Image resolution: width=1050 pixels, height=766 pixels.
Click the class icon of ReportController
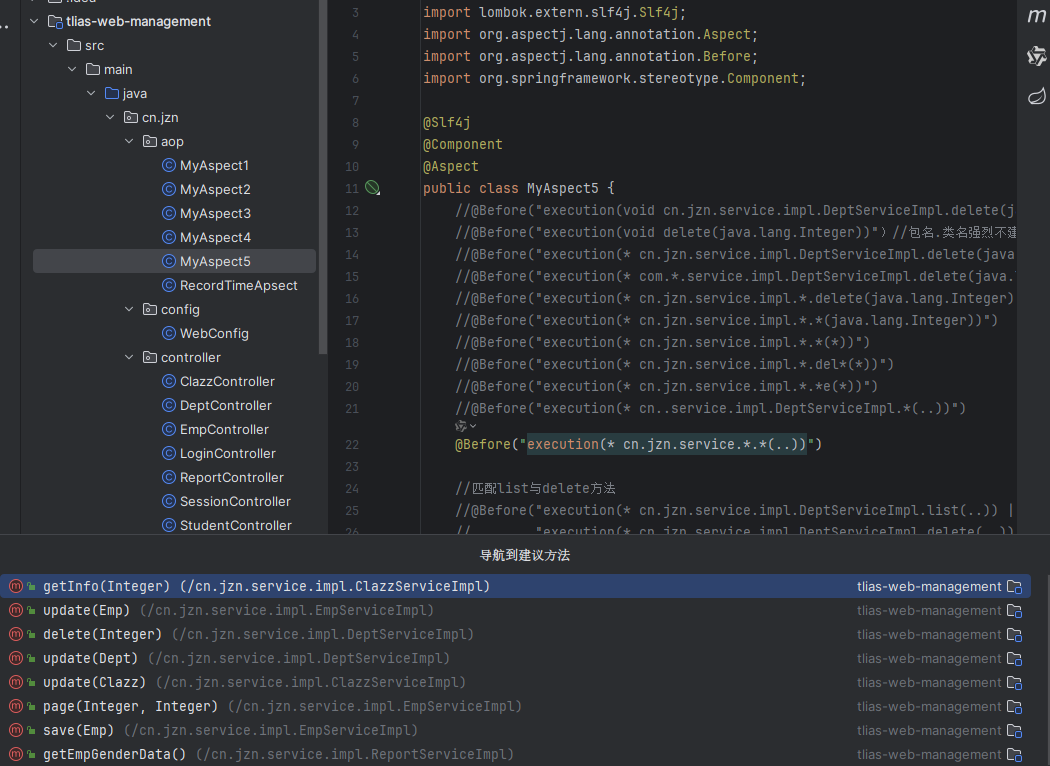pos(169,477)
